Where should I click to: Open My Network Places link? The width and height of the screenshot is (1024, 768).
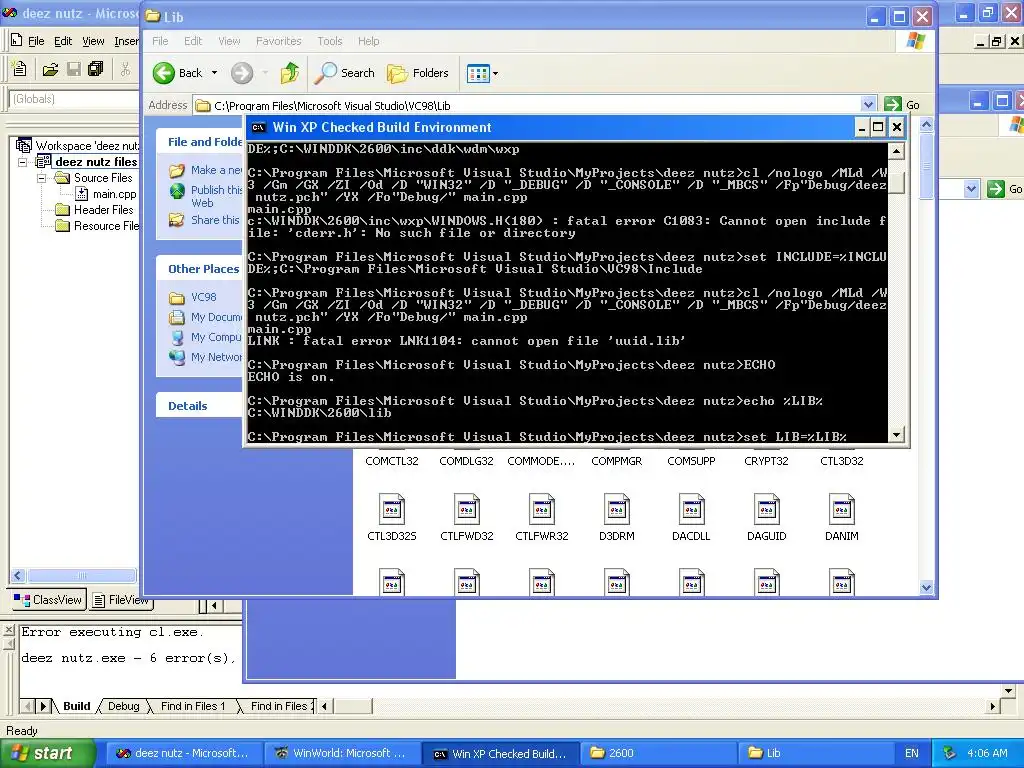tap(216, 357)
